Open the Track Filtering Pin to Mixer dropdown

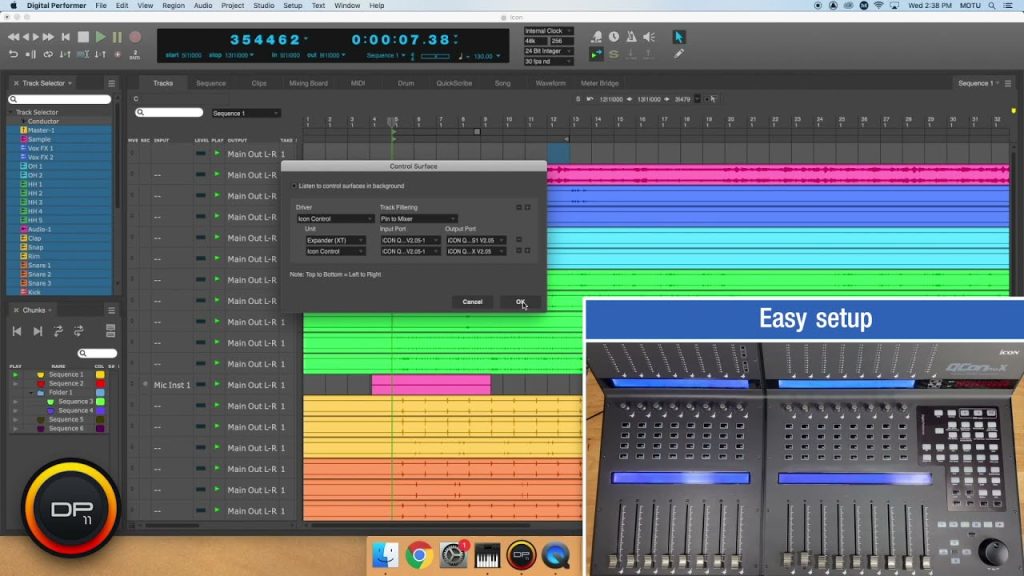418,219
